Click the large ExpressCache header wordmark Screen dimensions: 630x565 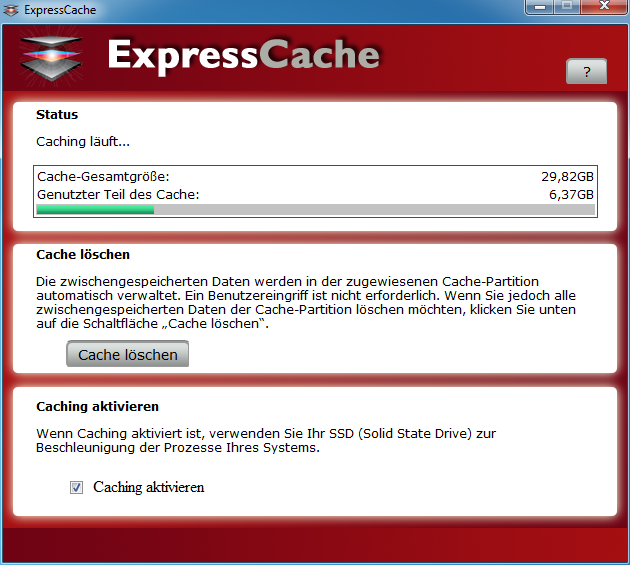tap(243, 55)
